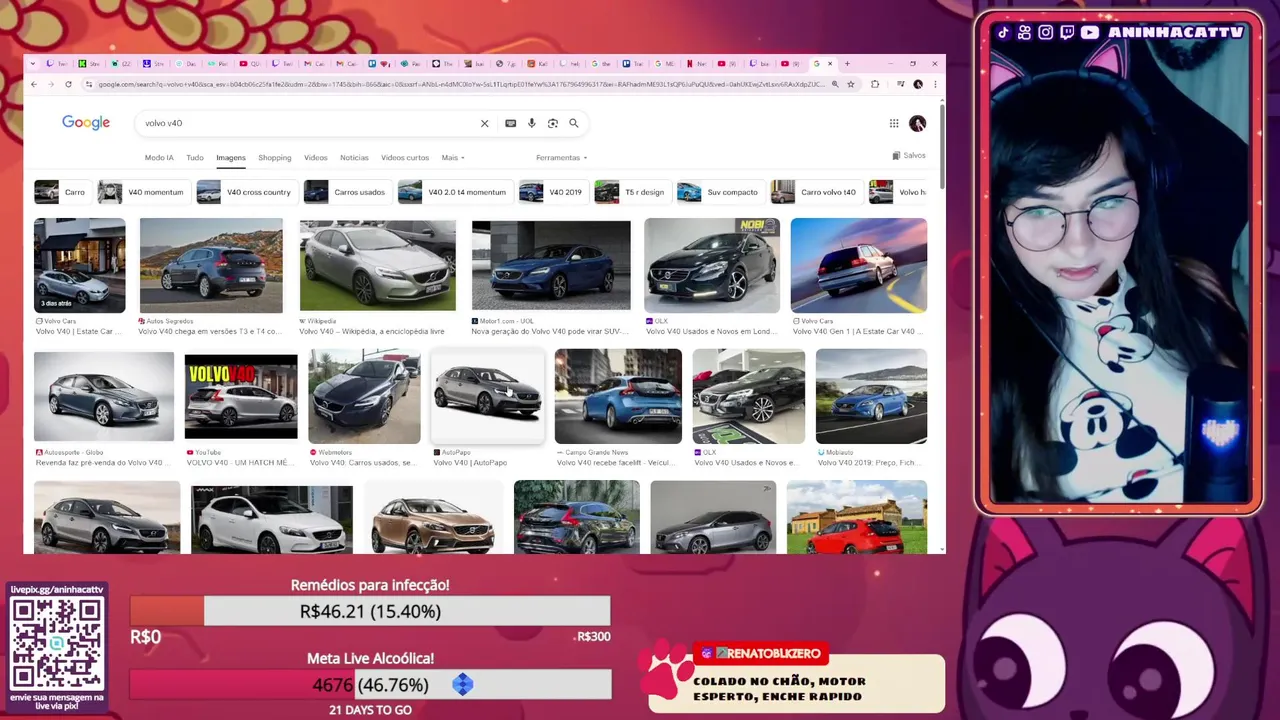Open the Google account profile picture

tap(918, 123)
